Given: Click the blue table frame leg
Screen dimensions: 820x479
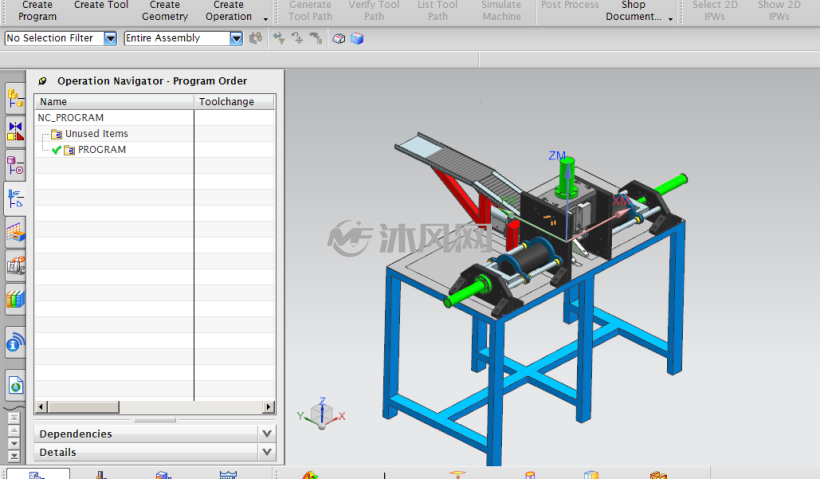Looking at the screenshot, I should (496, 392).
